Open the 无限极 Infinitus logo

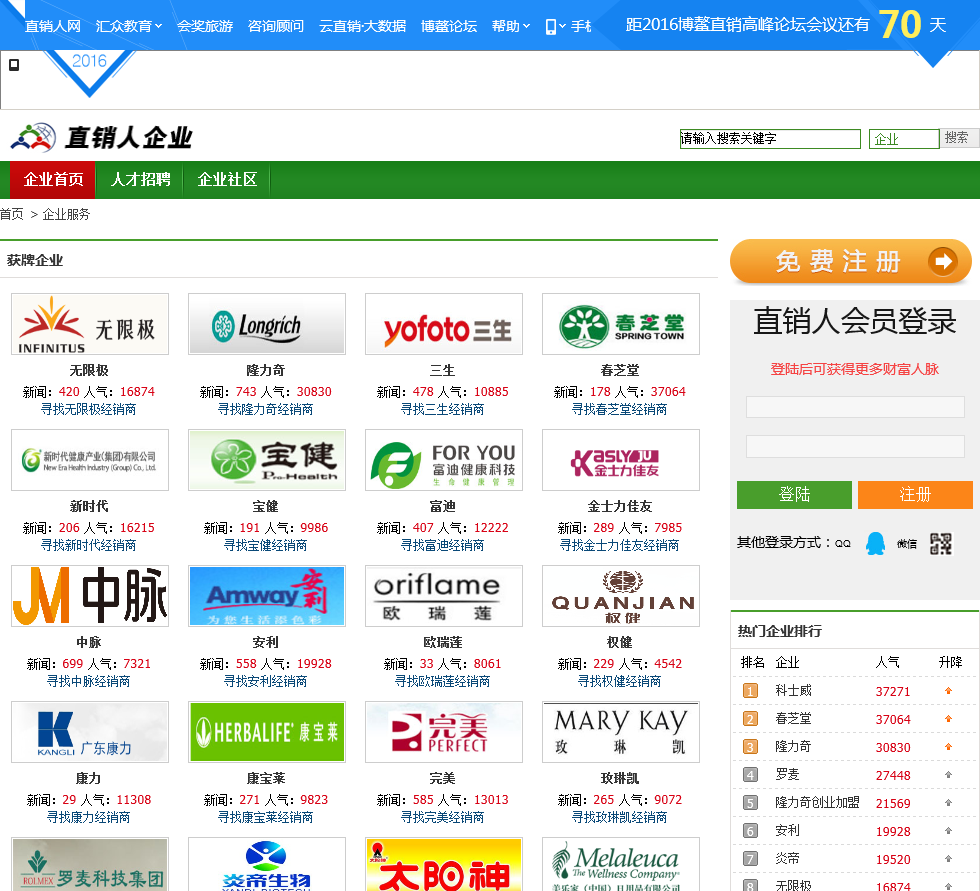(x=90, y=324)
